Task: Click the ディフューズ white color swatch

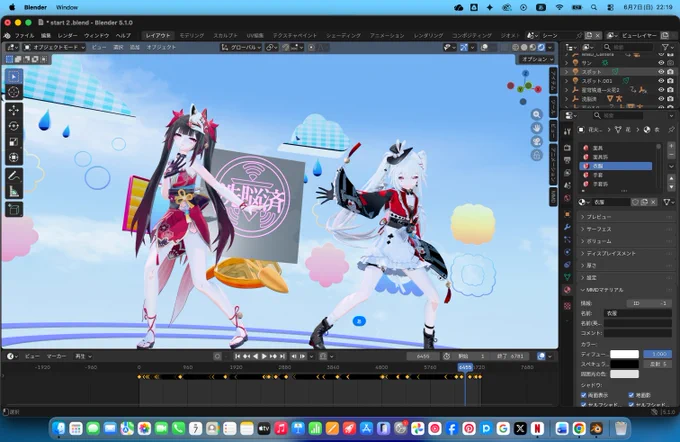Action: click(624, 354)
